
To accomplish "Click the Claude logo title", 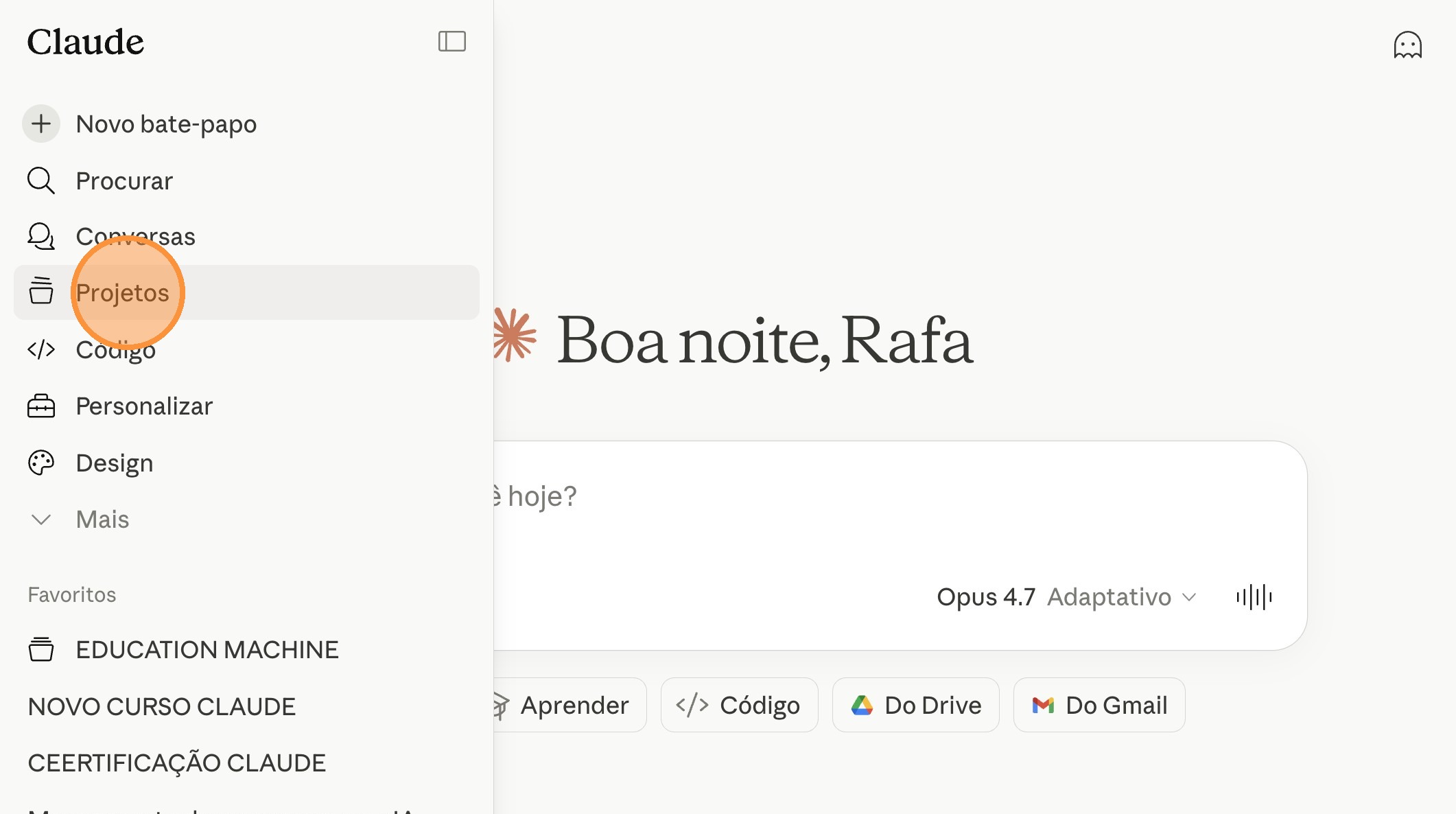I will (x=86, y=42).
